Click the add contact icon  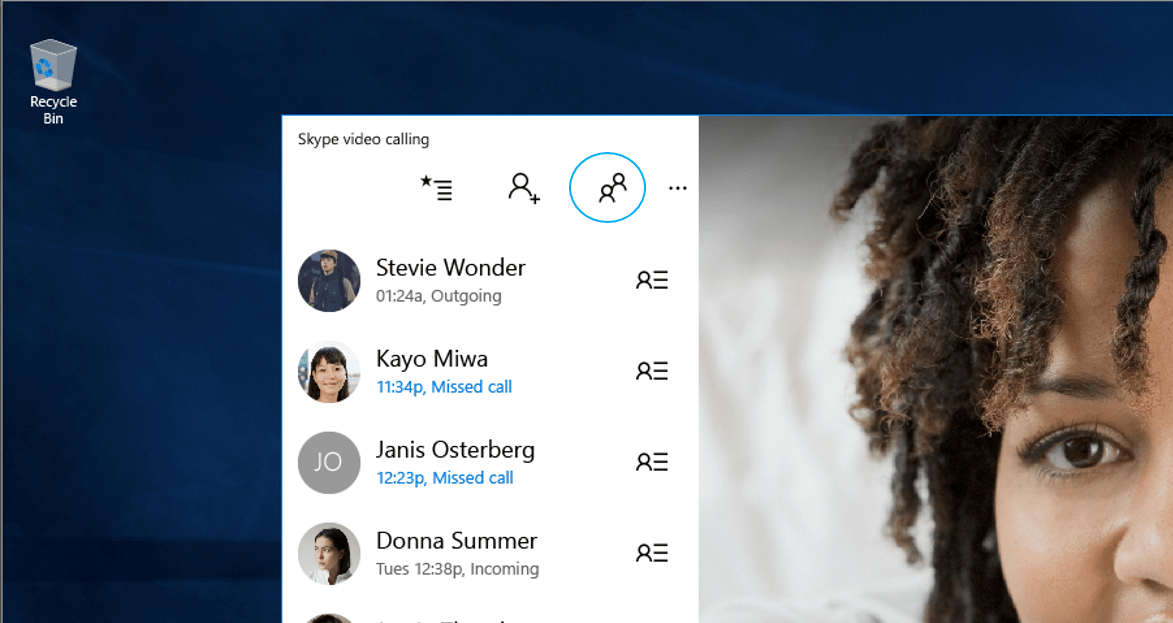pyautogui.click(x=524, y=188)
